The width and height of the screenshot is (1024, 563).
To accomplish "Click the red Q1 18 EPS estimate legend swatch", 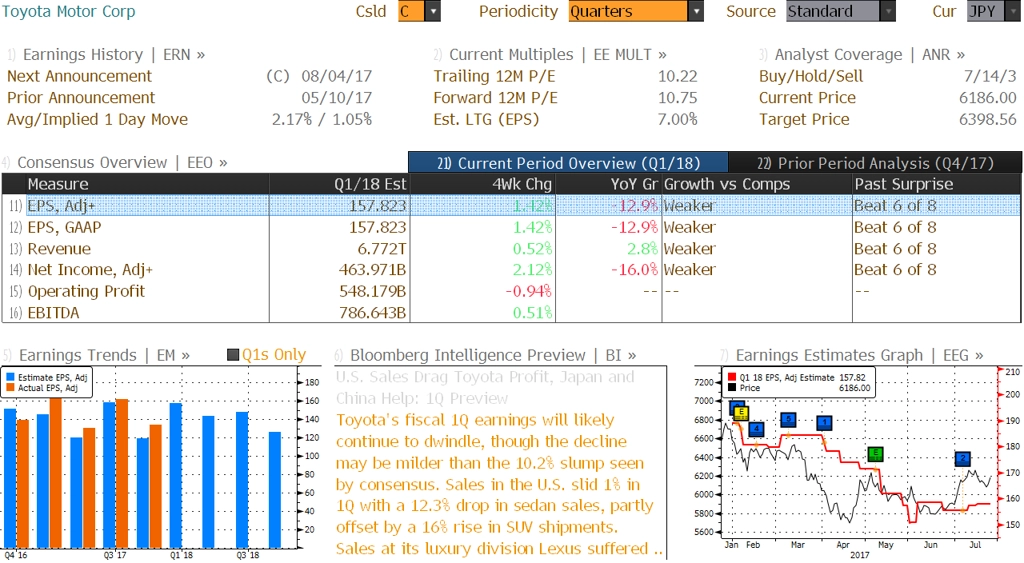I will coord(731,378).
